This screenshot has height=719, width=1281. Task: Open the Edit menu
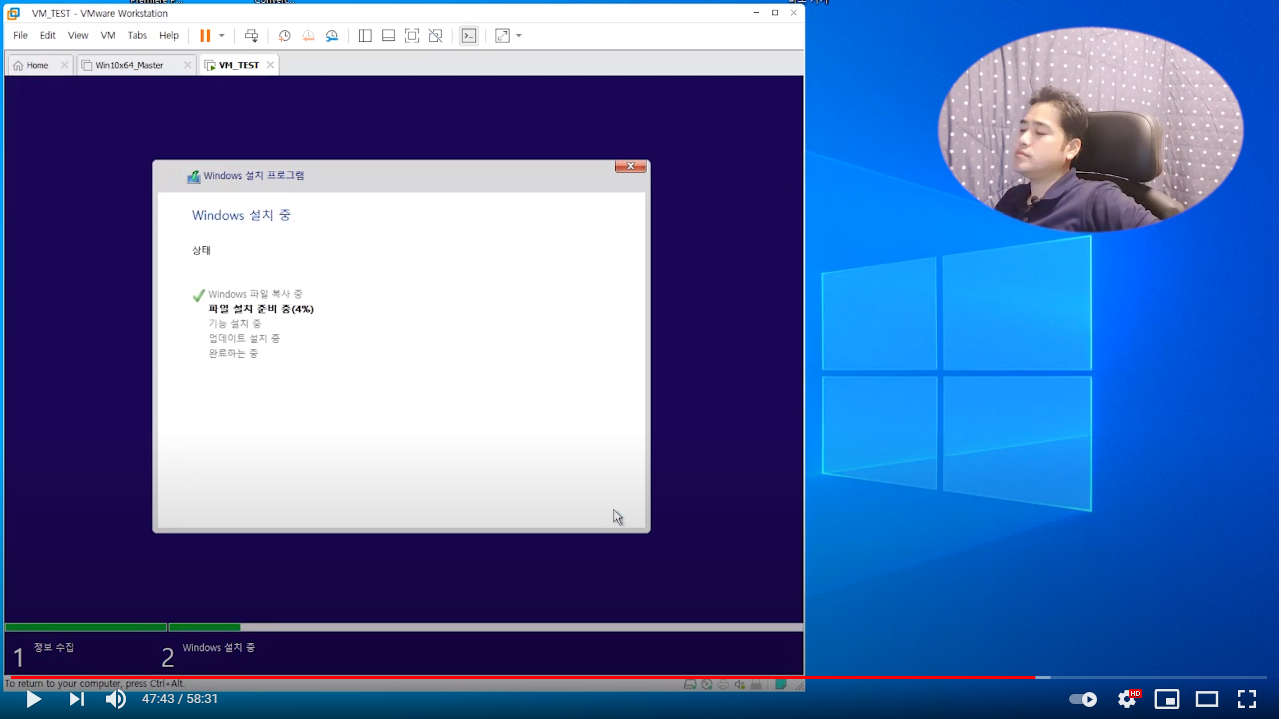coord(48,35)
